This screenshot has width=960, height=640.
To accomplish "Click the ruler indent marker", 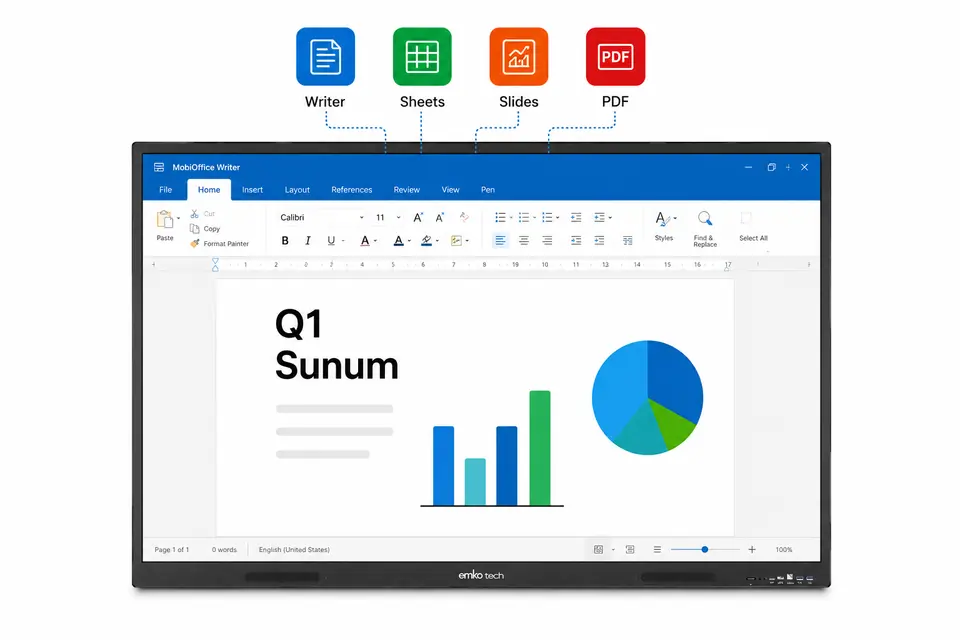I will (x=215, y=265).
